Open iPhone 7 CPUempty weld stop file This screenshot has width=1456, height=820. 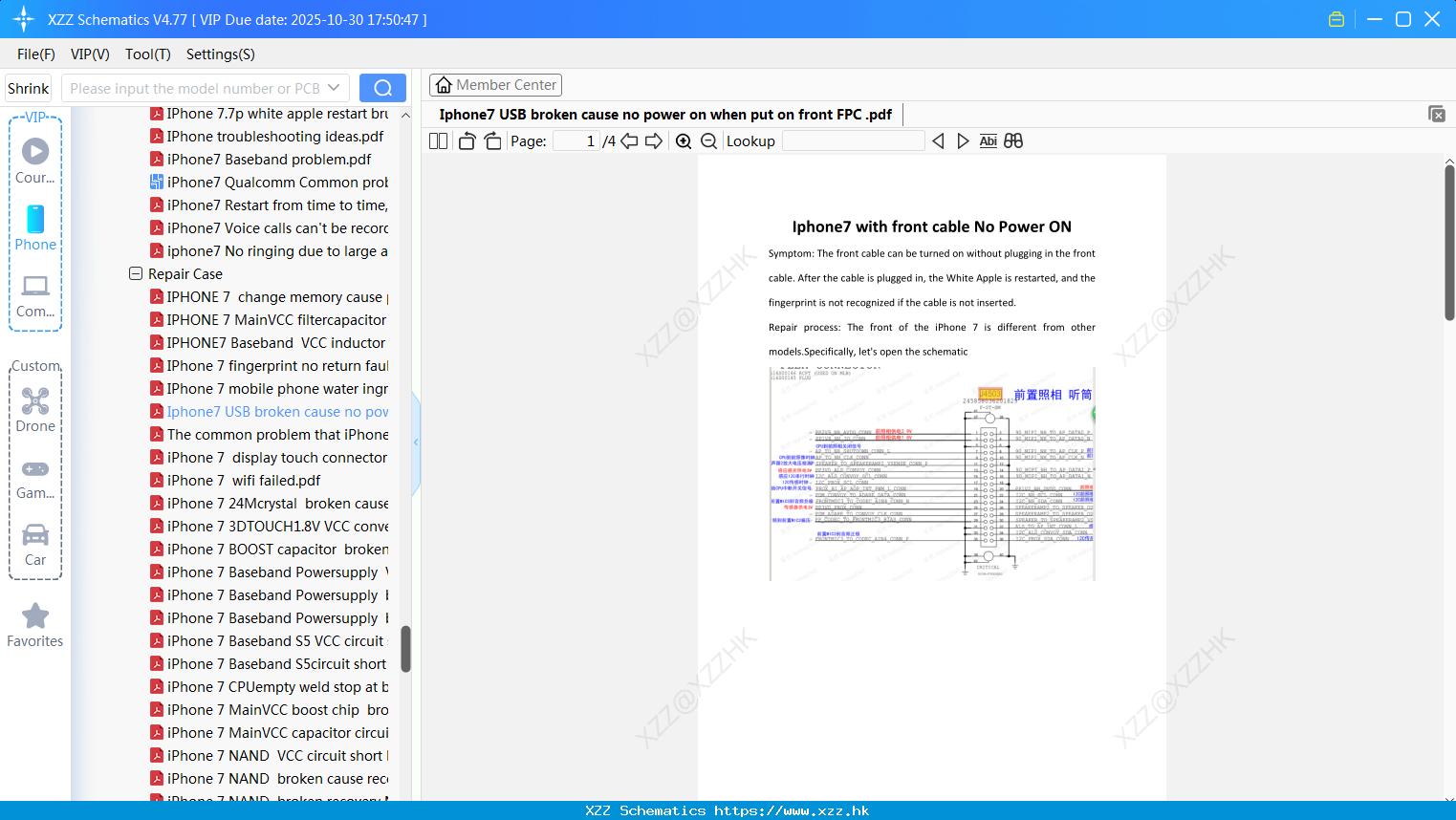click(x=270, y=687)
